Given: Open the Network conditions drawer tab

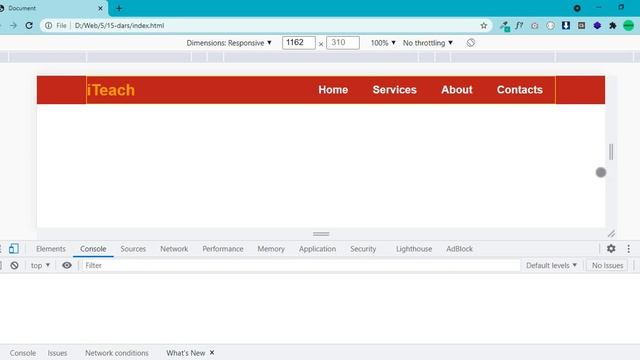Looking at the screenshot, I should tap(117, 353).
